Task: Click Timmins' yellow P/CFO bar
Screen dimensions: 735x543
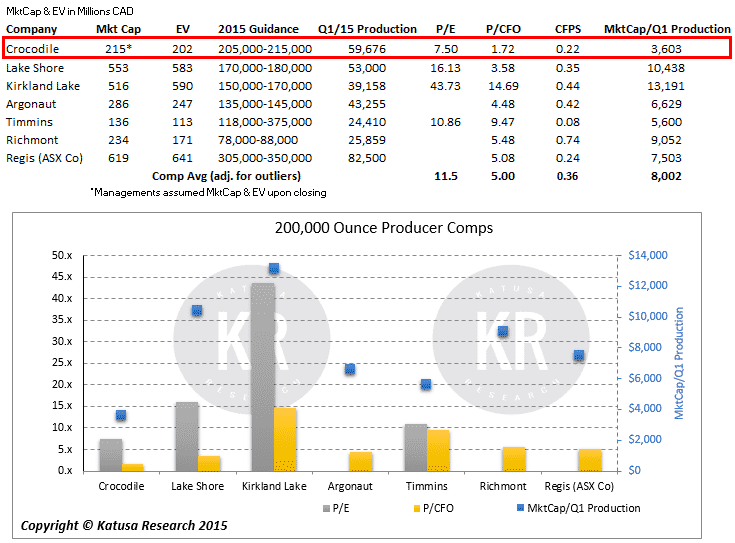Action: 438,451
